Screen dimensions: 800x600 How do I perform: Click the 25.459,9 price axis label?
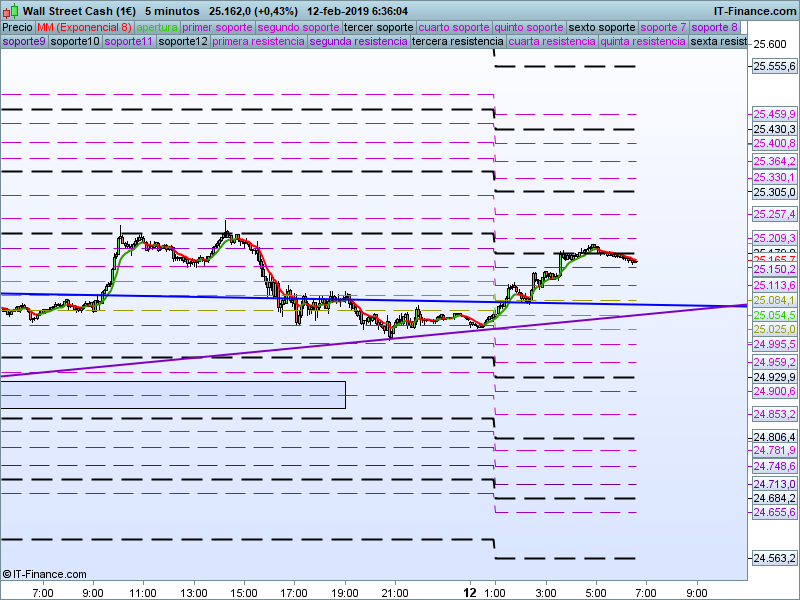click(x=774, y=114)
